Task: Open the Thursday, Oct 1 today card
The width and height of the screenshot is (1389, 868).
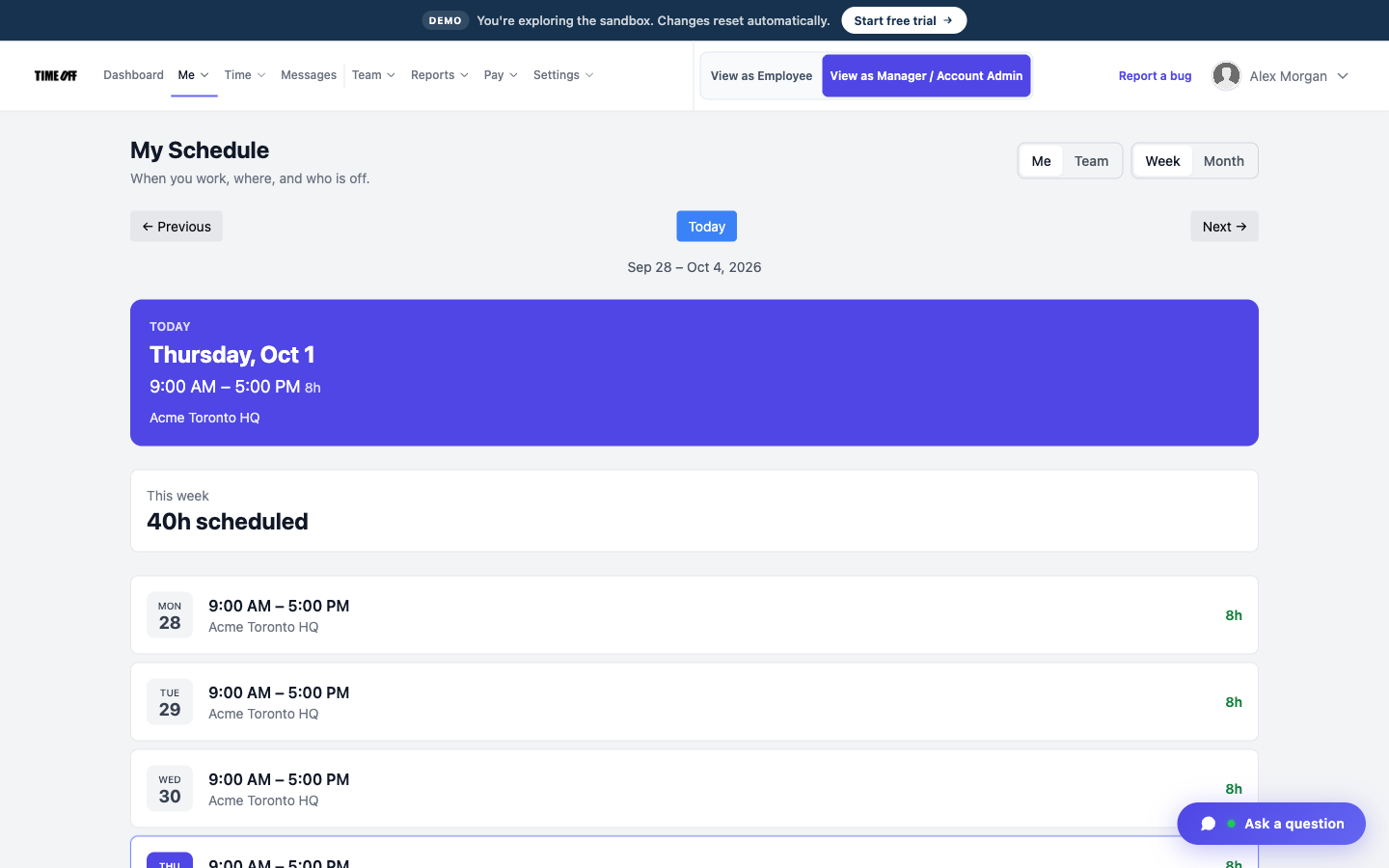Action: [x=694, y=372]
